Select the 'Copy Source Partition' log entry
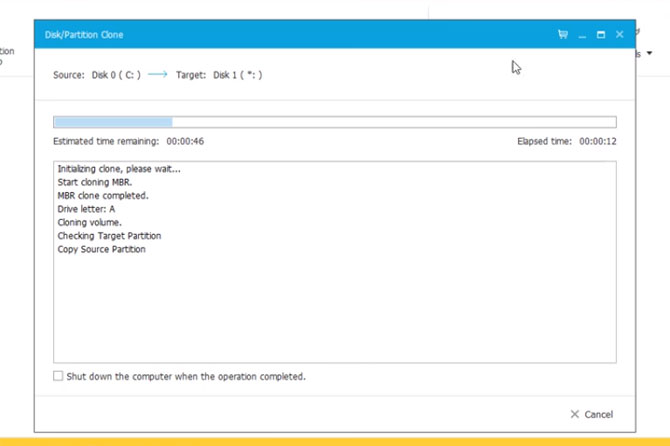The height and width of the screenshot is (446, 670). point(101,249)
